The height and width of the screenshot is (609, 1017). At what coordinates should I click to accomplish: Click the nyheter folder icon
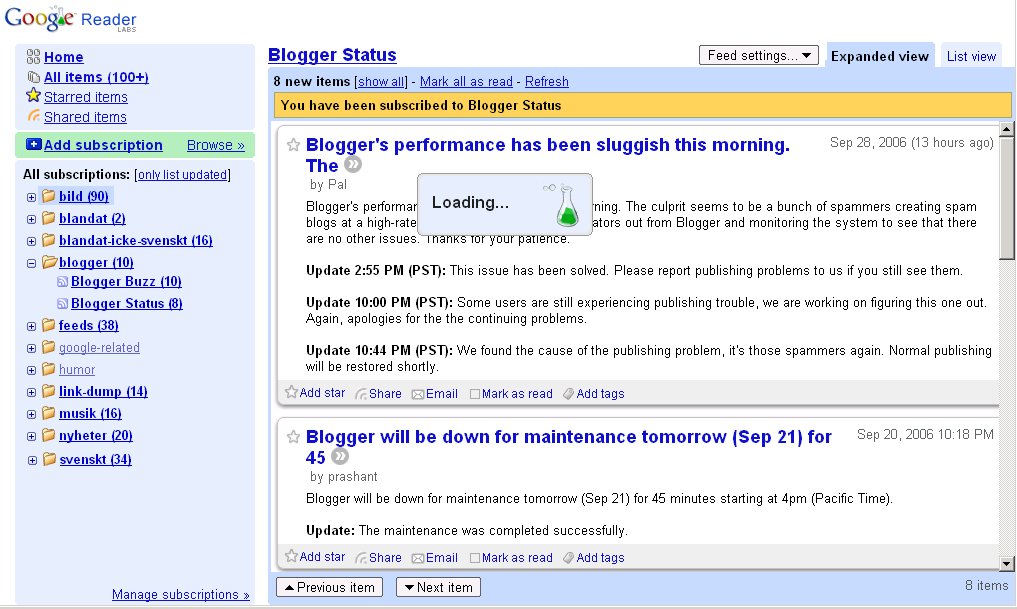49,435
